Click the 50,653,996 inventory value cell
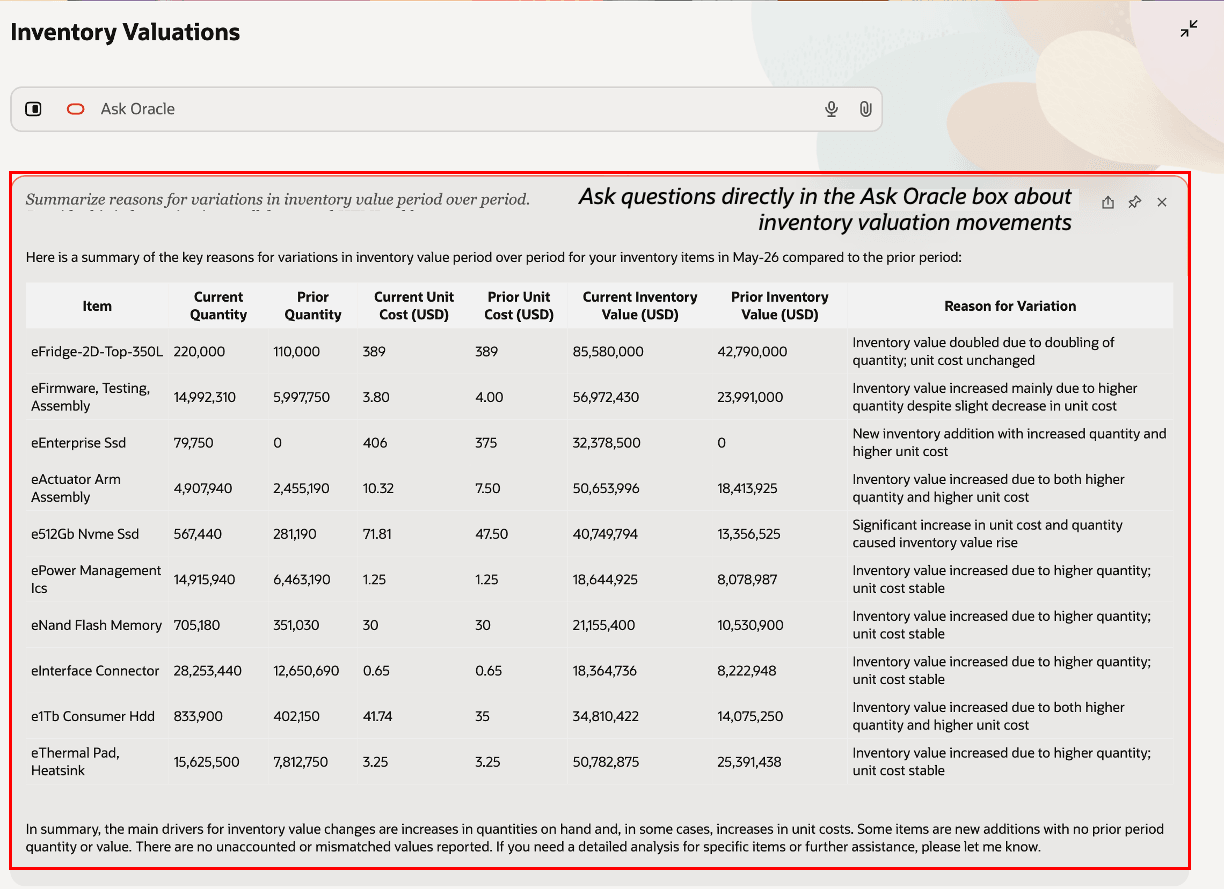The height and width of the screenshot is (890, 1224). point(606,488)
